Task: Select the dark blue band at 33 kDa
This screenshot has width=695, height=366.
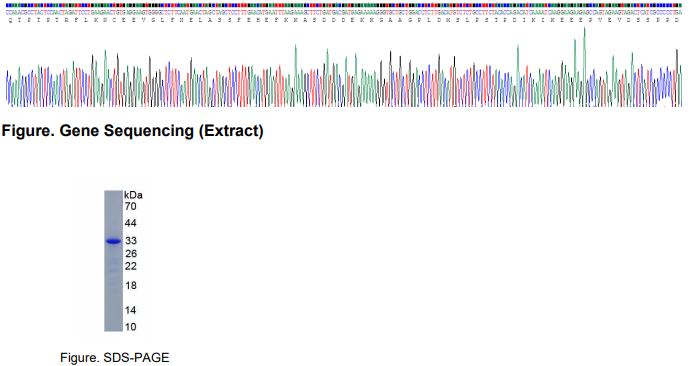Action: click(x=113, y=241)
